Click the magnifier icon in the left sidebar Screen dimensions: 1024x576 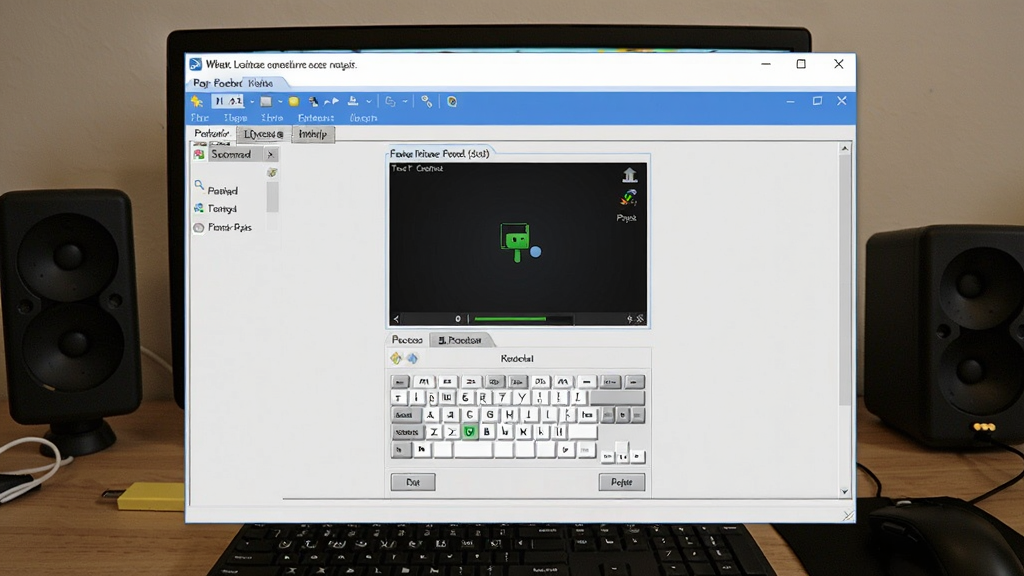(199, 186)
